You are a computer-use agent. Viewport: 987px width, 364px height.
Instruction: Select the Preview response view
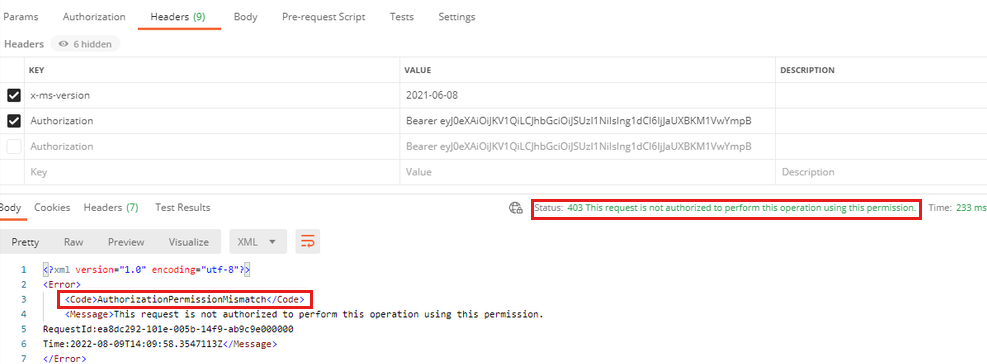[126, 242]
